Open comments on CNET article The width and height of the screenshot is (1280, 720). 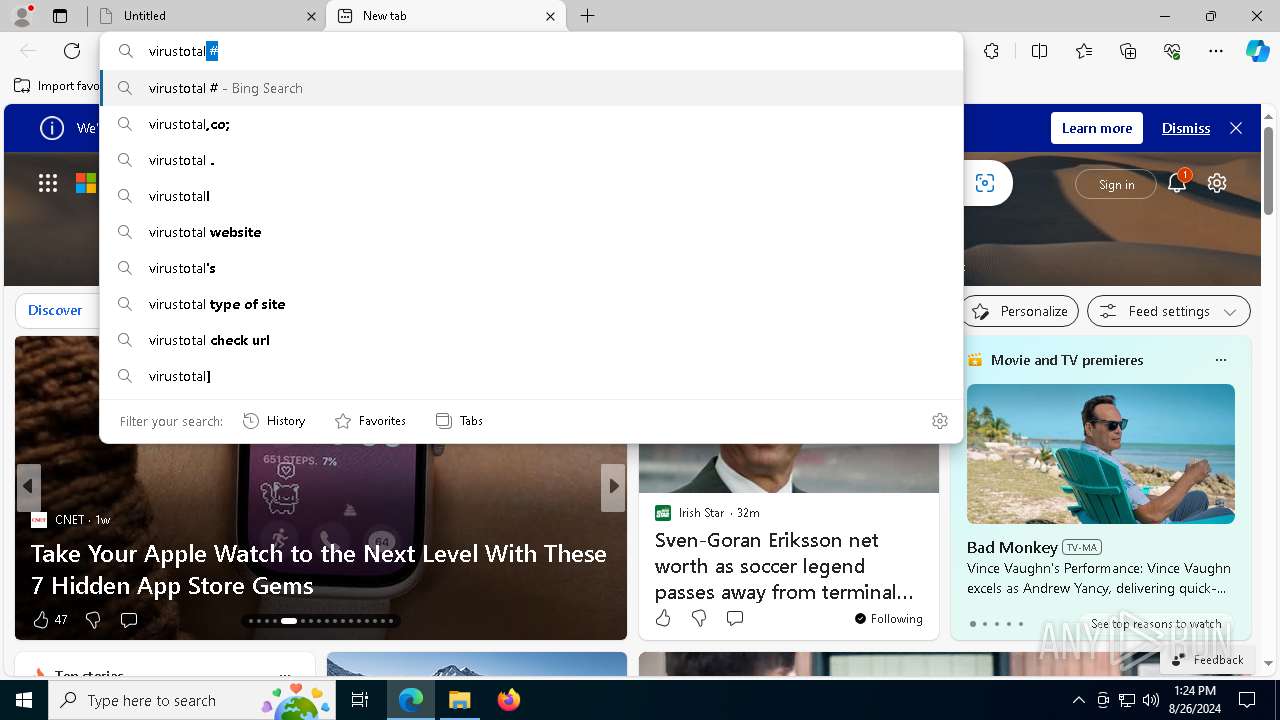(x=129, y=620)
